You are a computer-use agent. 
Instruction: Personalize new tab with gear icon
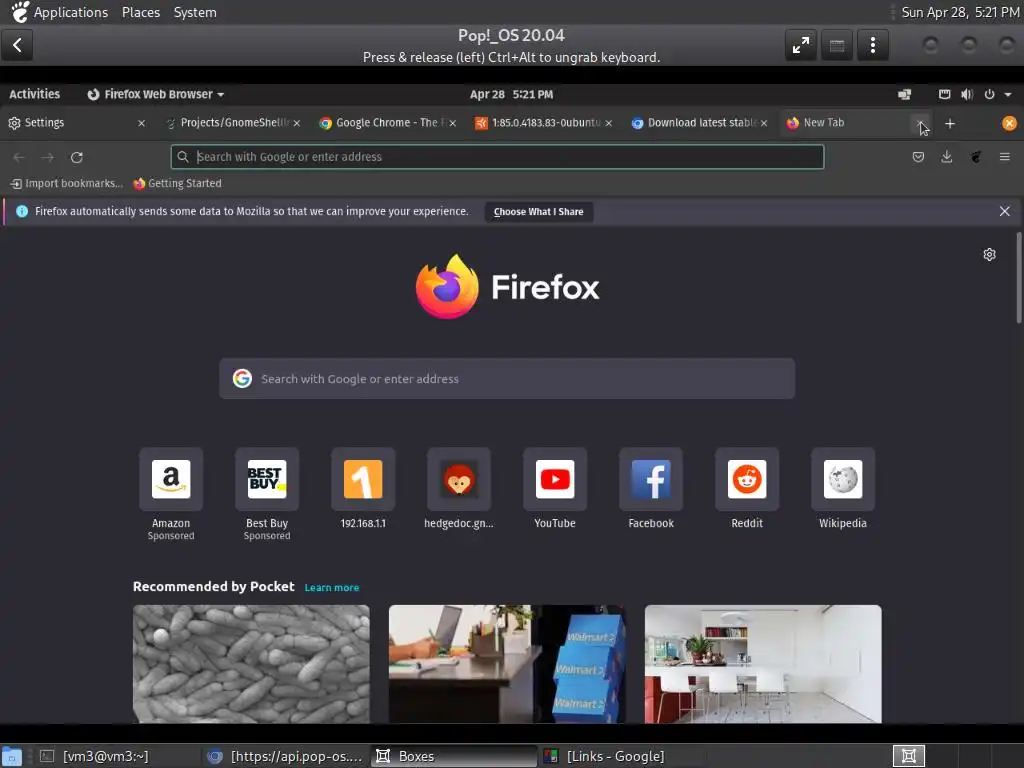pos(989,254)
